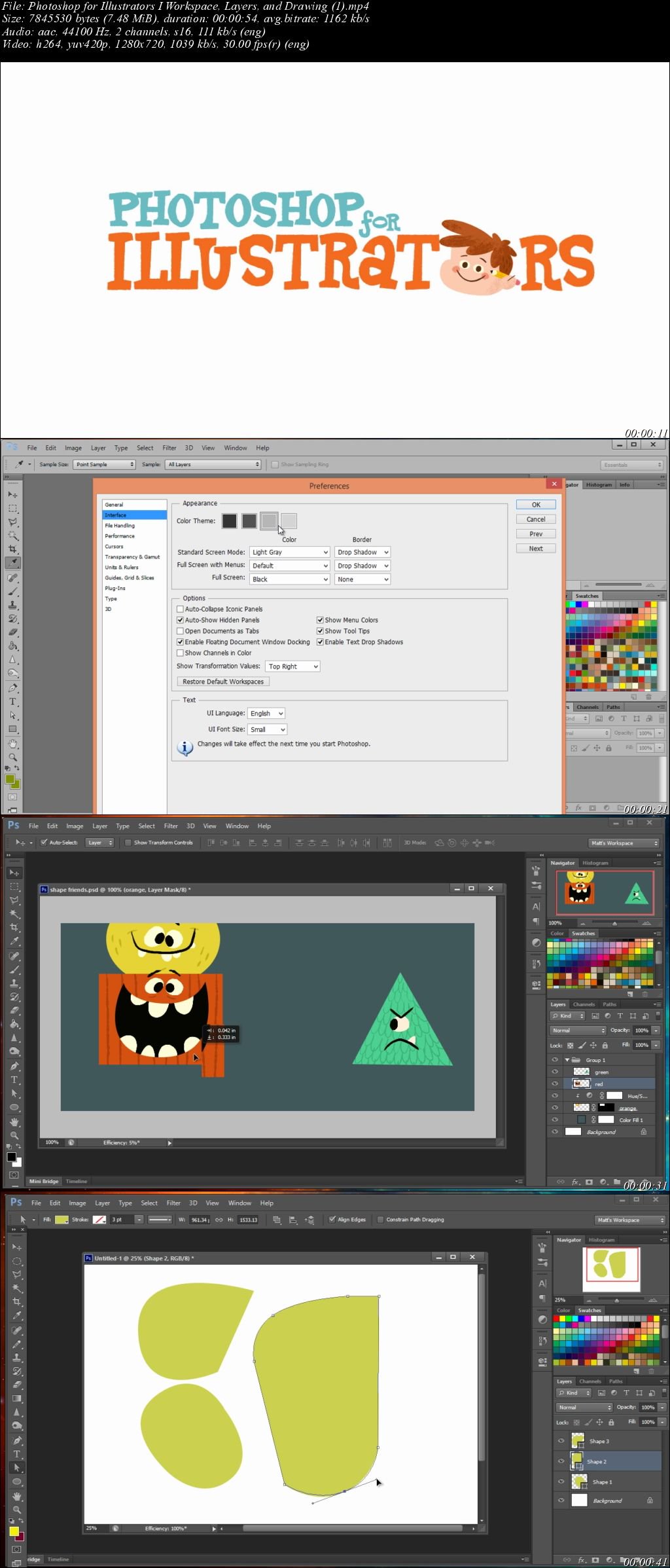This screenshot has height=1568, width=670.
Task: Select the Hand tool beside shape friends.psd
Action: click(13, 1121)
